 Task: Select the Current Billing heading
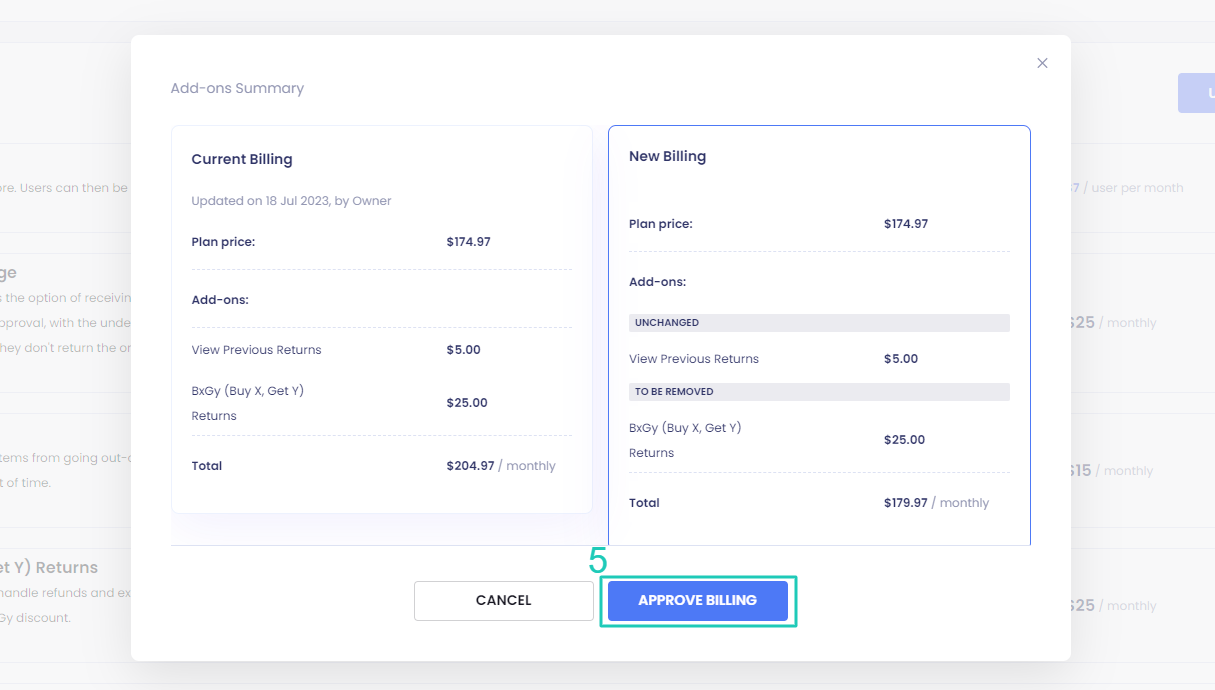click(242, 159)
